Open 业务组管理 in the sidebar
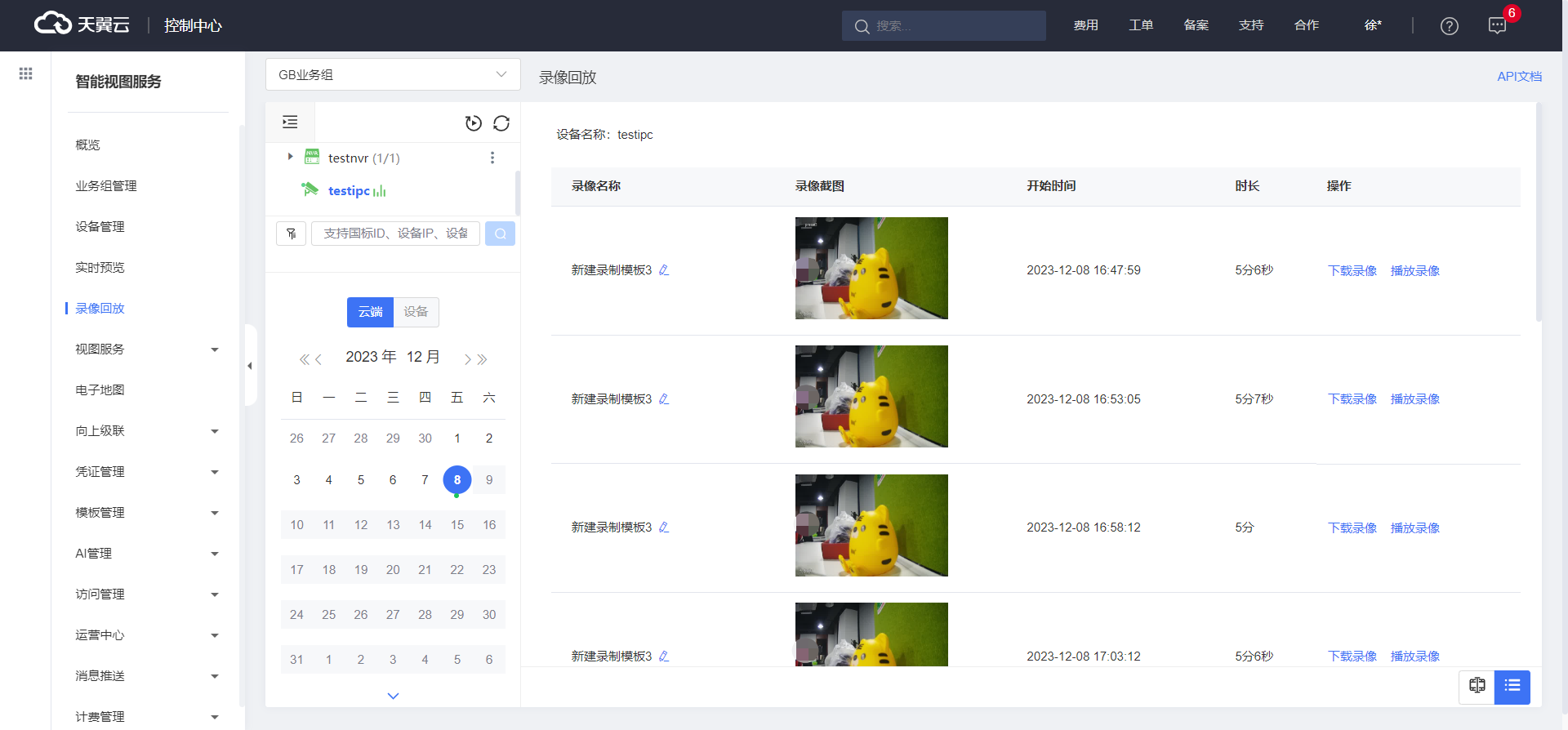The width and height of the screenshot is (1568, 730). tap(106, 185)
